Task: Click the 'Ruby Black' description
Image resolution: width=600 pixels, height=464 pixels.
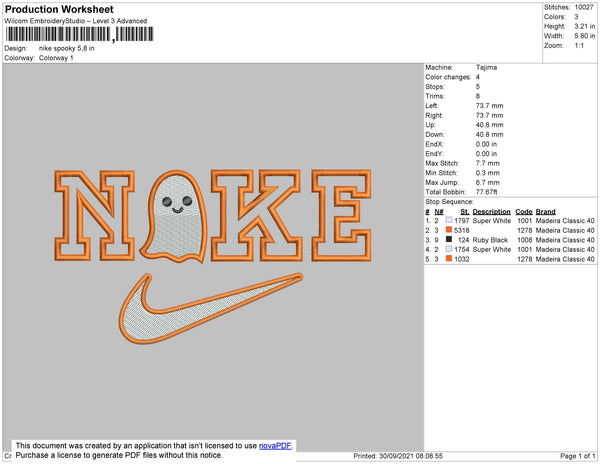Action: 490,240
